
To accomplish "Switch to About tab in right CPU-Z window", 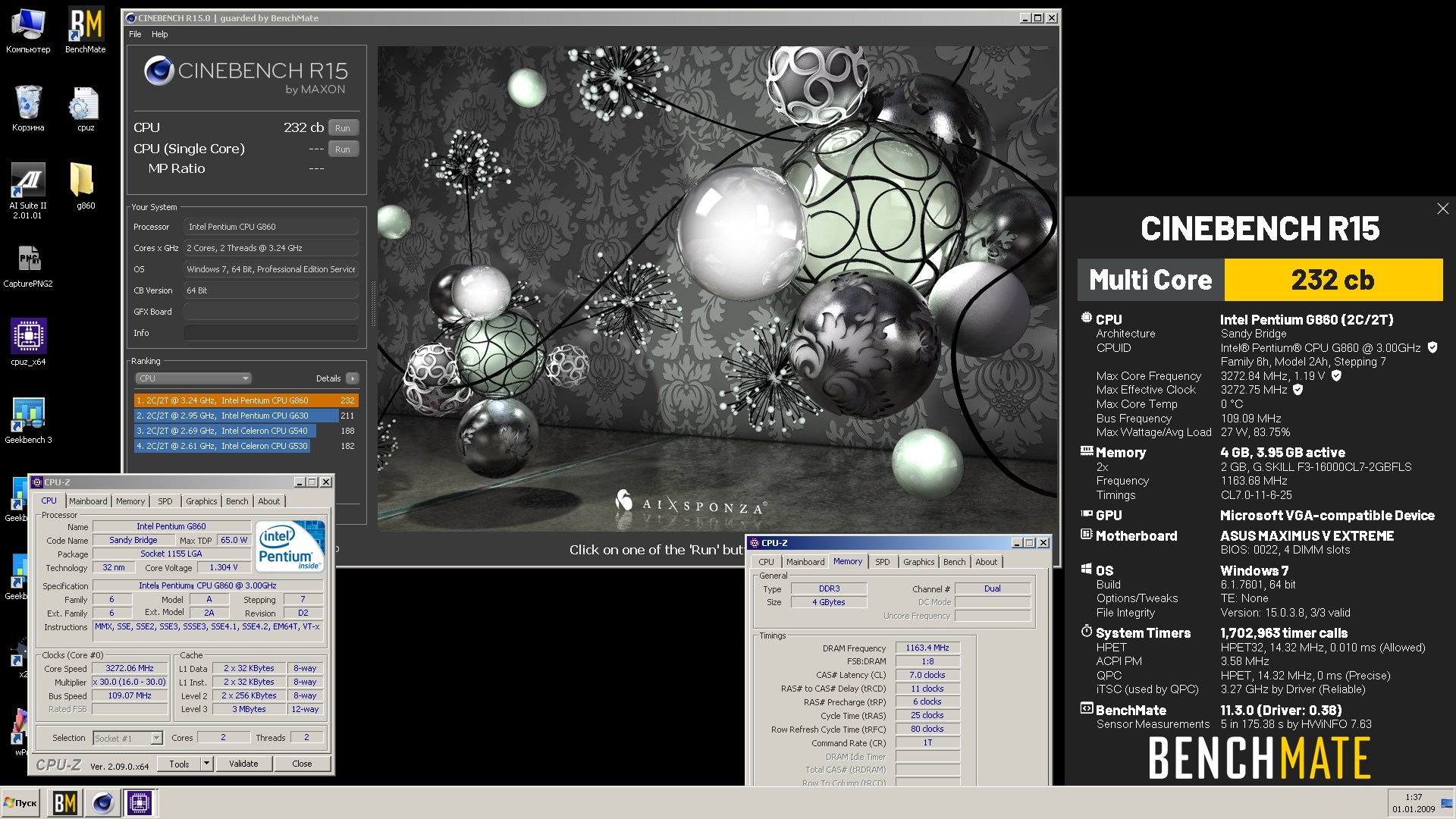I will click(987, 562).
